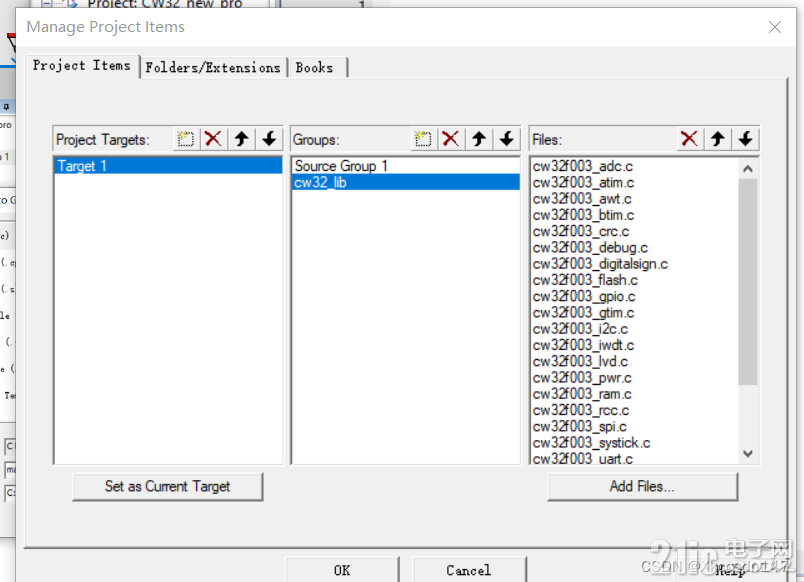This screenshot has height=582, width=804.
Task: Move project target down
Action: click(269, 139)
